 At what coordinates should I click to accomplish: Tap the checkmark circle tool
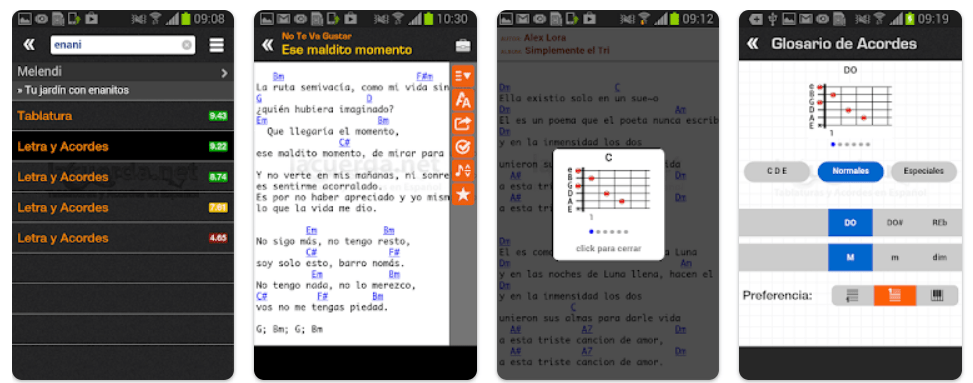pyautogui.click(x=462, y=146)
